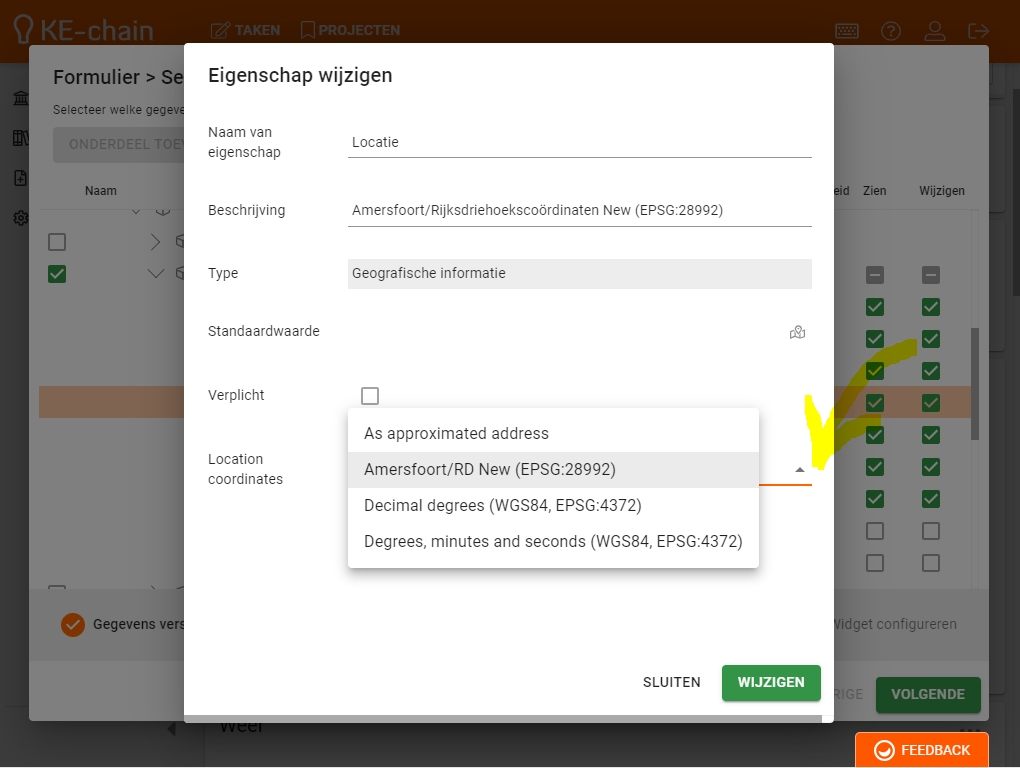This screenshot has height=768, width=1020.
Task: Open the Taken menu
Action: [246, 30]
